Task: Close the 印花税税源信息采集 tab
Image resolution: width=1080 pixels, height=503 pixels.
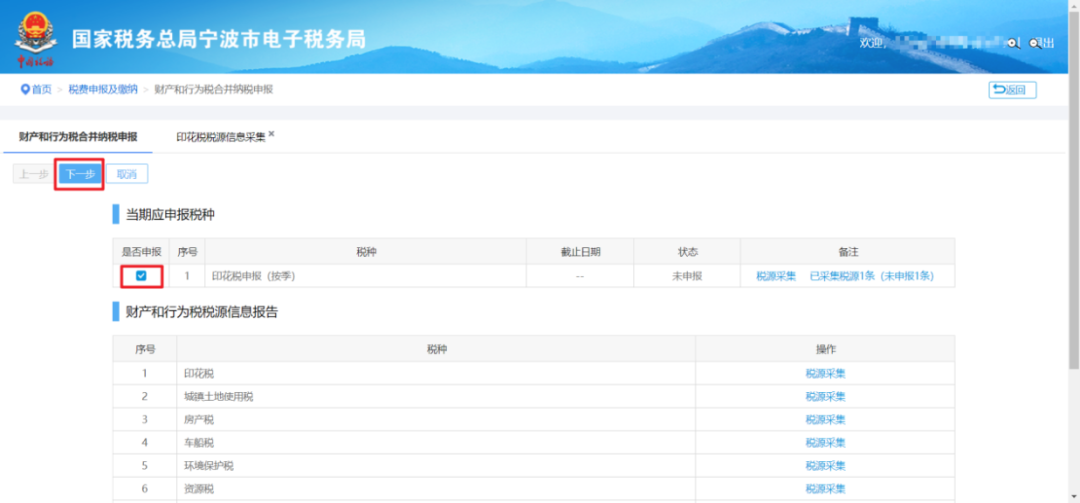Action: click(271, 133)
